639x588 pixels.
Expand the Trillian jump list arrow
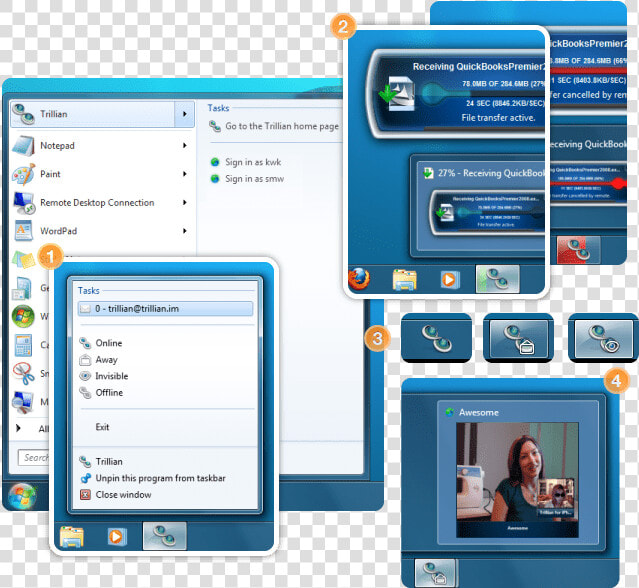tap(185, 114)
